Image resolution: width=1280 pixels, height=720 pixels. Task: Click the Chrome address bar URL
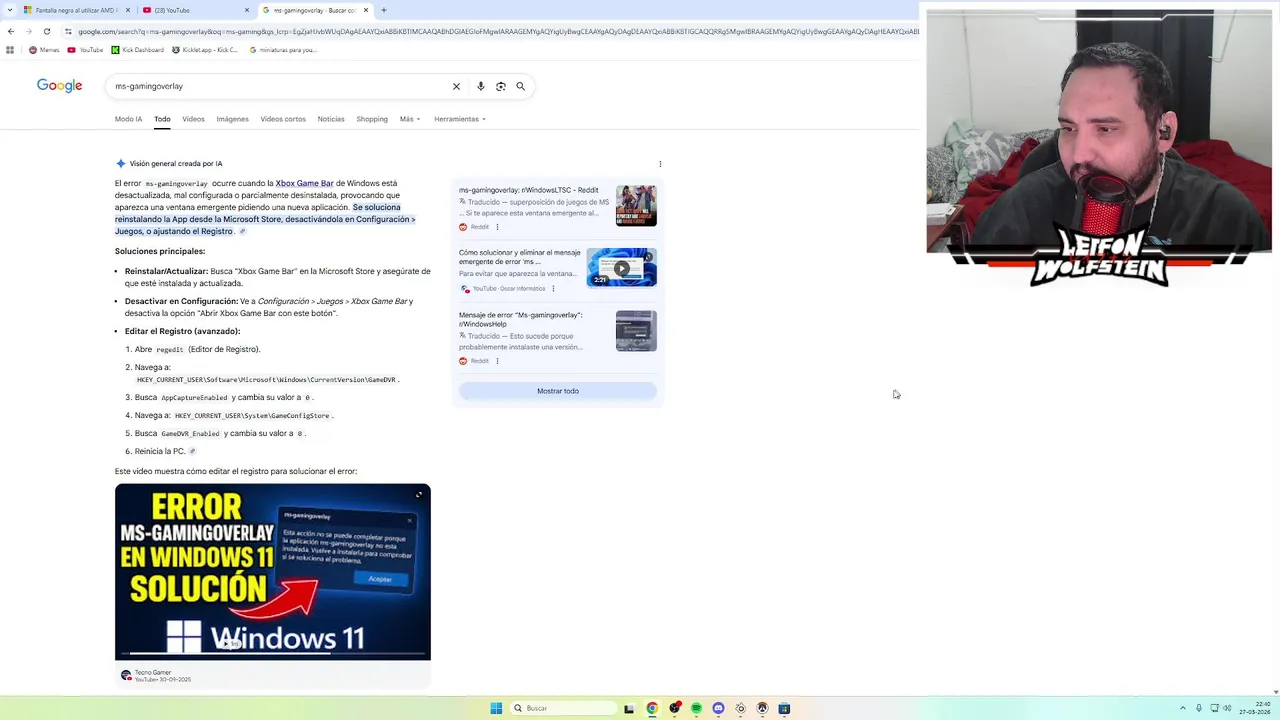490,31
